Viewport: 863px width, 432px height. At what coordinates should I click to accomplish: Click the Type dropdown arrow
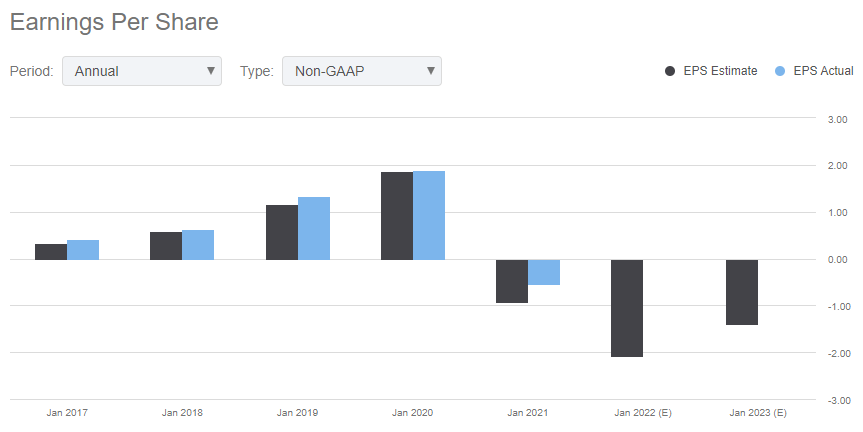click(x=430, y=71)
